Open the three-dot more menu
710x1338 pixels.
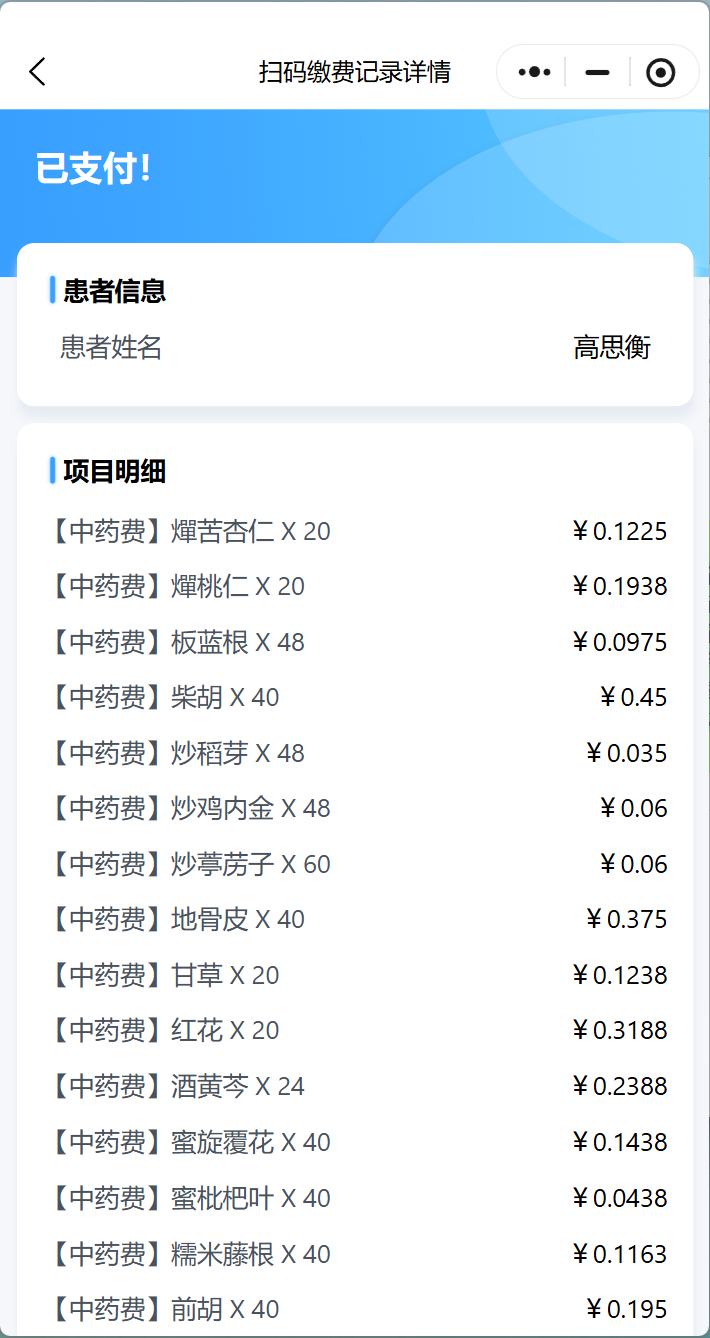pyautogui.click(x=534, y=72)
